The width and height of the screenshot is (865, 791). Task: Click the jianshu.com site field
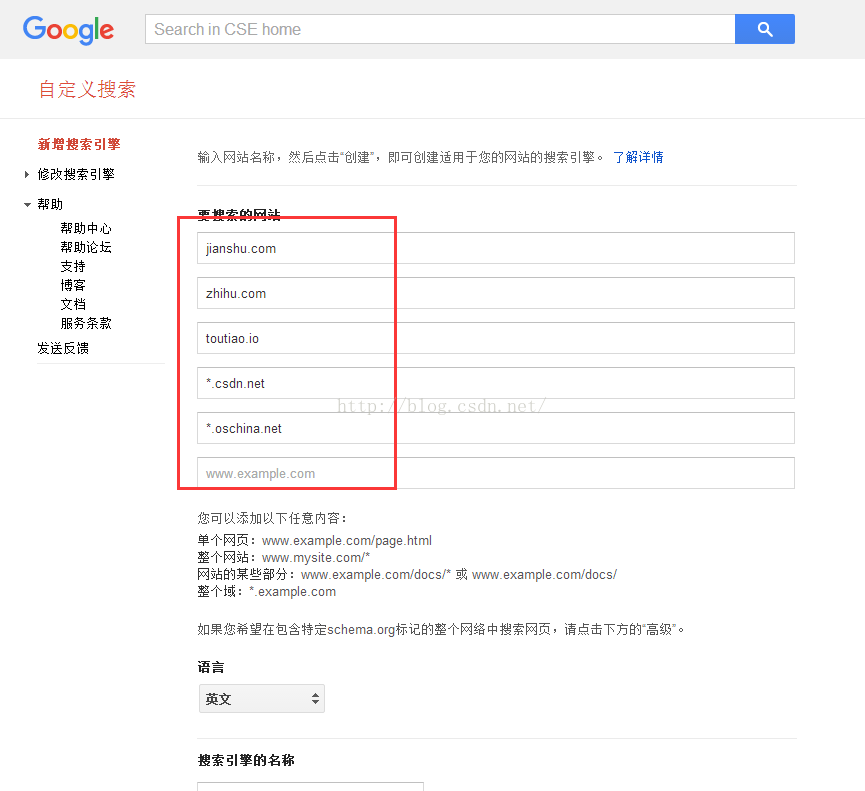[495, 248]
